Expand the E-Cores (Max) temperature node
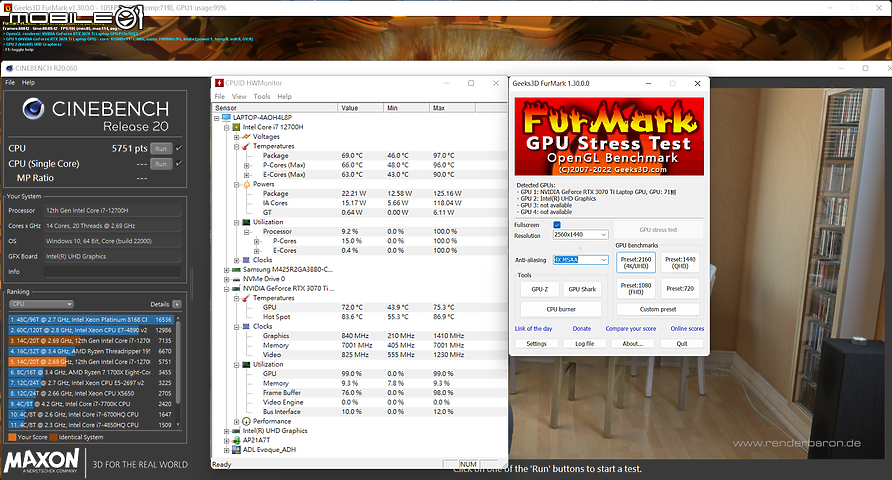Image resolution: width=892 pixels, height=480 pixels. click(246, 175)
